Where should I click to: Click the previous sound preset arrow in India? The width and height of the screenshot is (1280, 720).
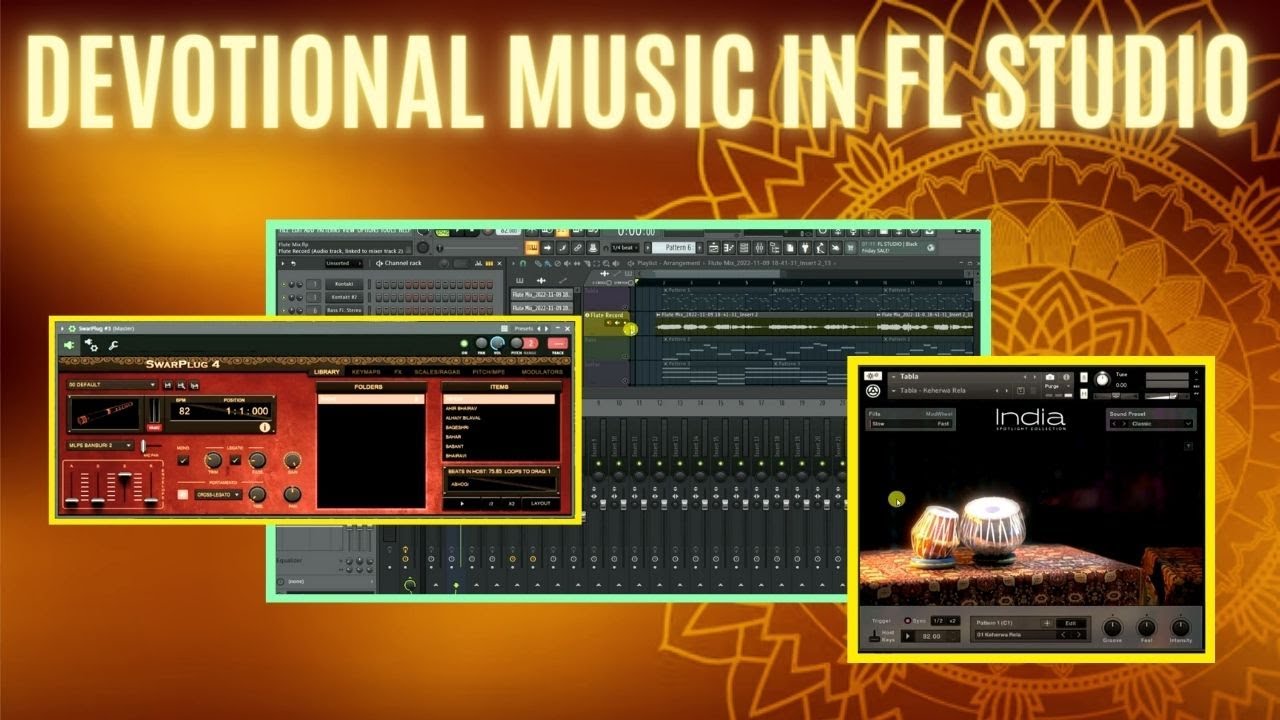[x=1116, y=423]
